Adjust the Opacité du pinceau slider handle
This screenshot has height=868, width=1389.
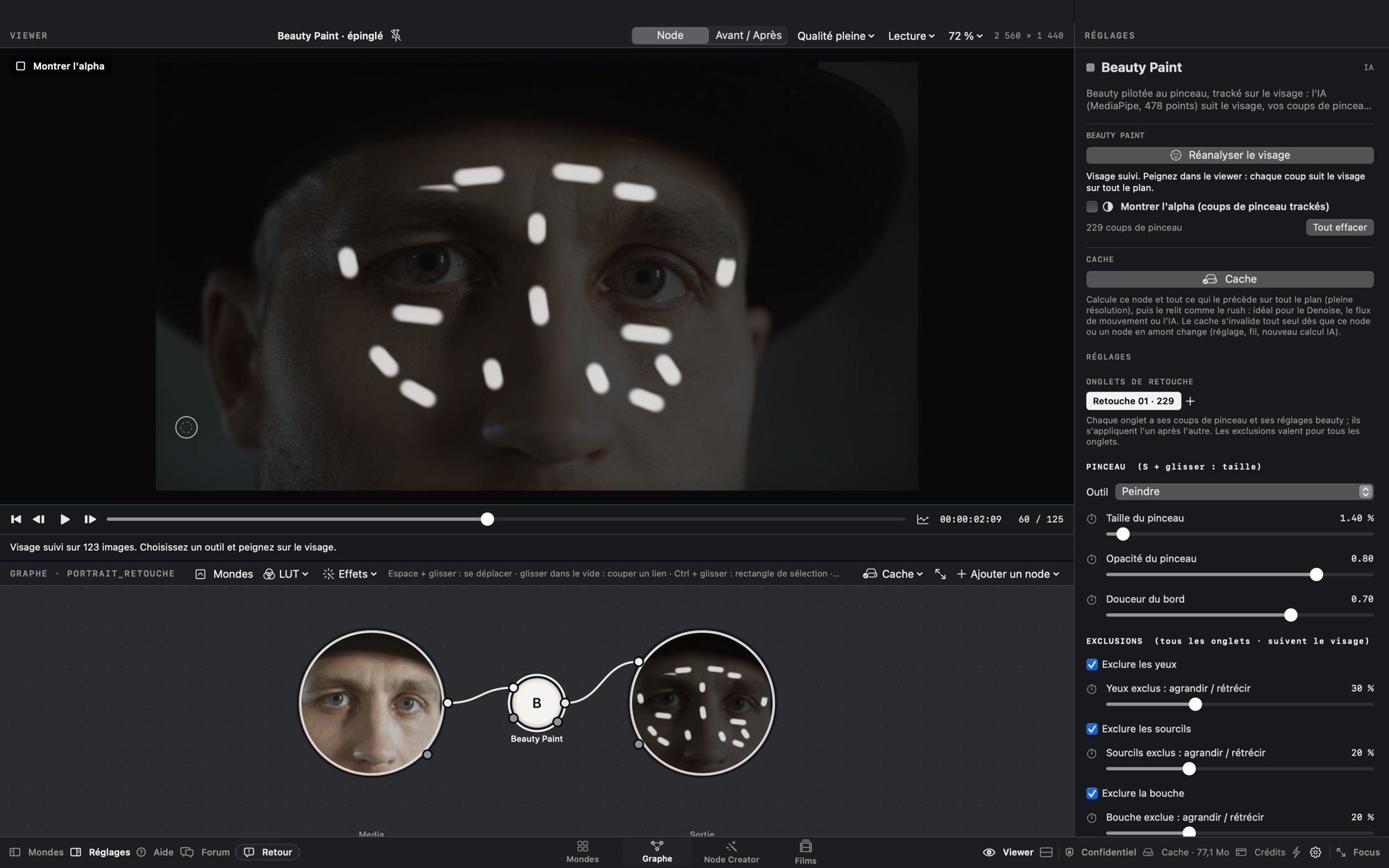[x=1316, y=574]
